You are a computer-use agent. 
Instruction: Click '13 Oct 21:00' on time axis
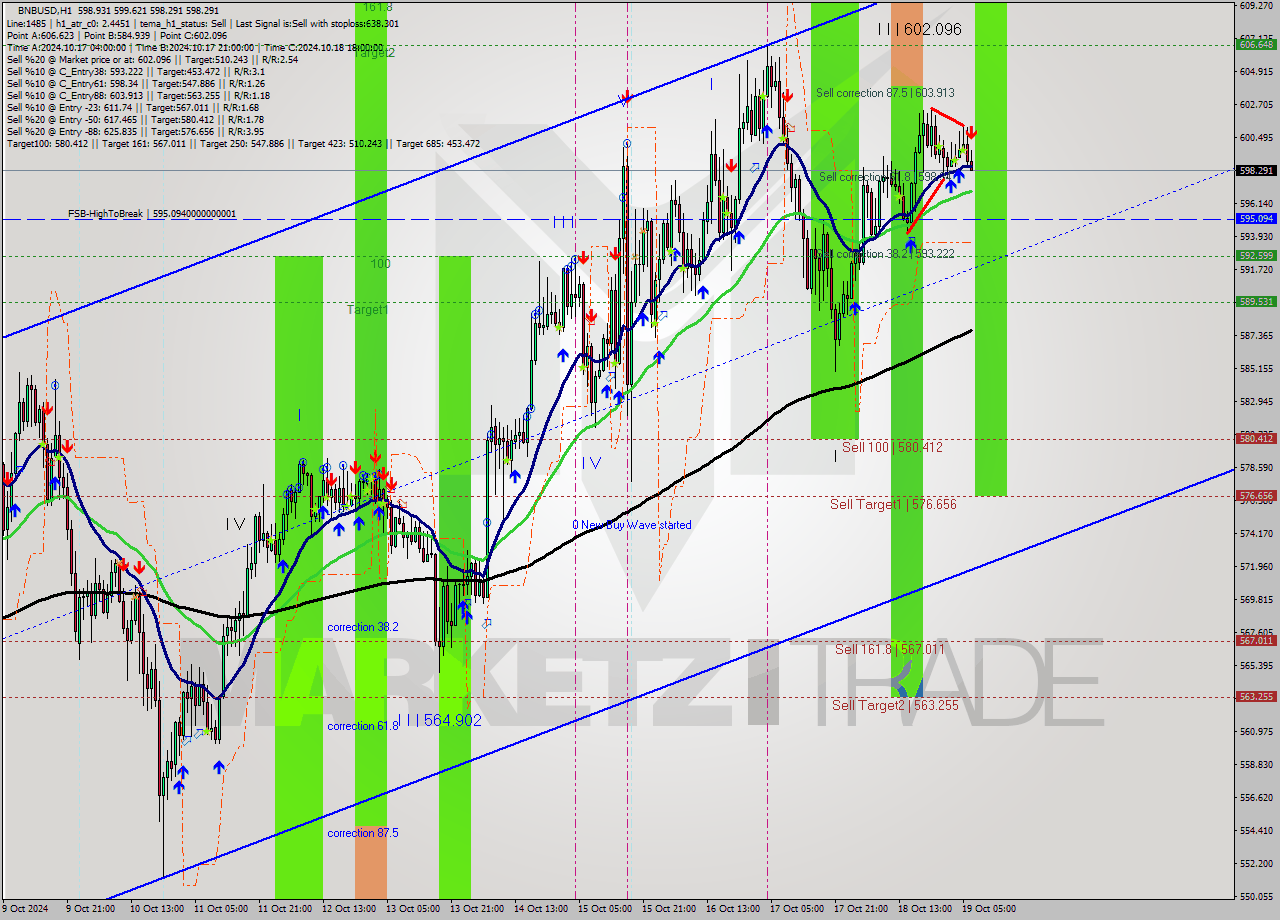click(475, 909)
